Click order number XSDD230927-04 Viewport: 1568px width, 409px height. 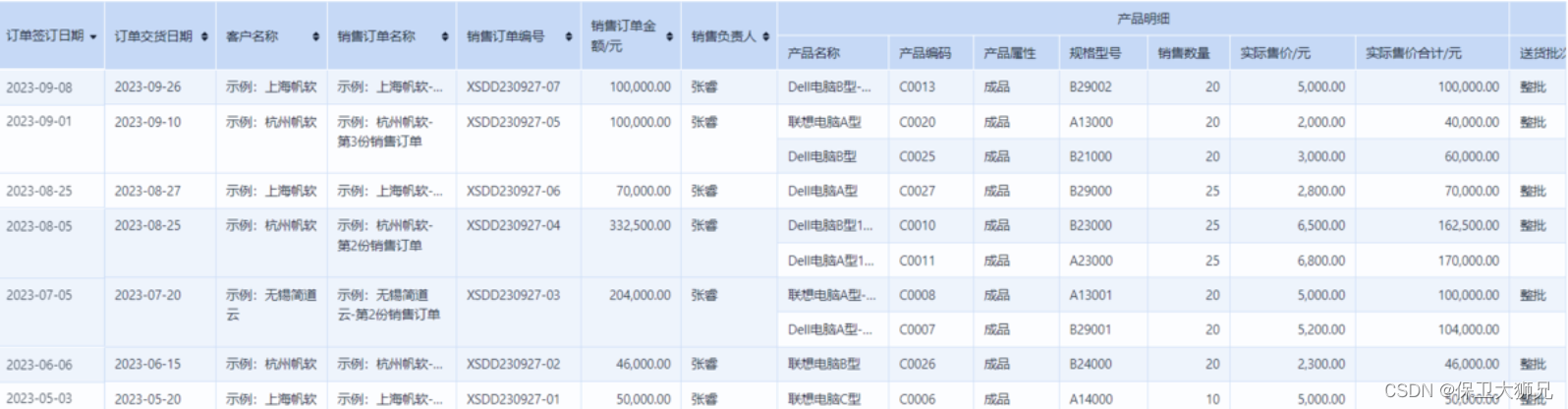(513, 225)
